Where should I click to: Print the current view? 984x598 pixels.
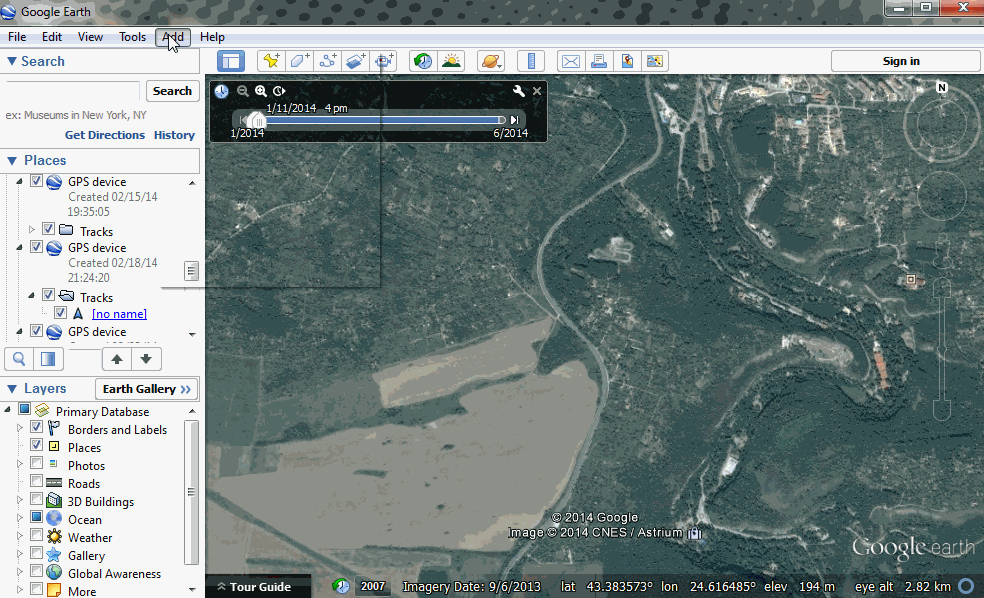[599, 61]
